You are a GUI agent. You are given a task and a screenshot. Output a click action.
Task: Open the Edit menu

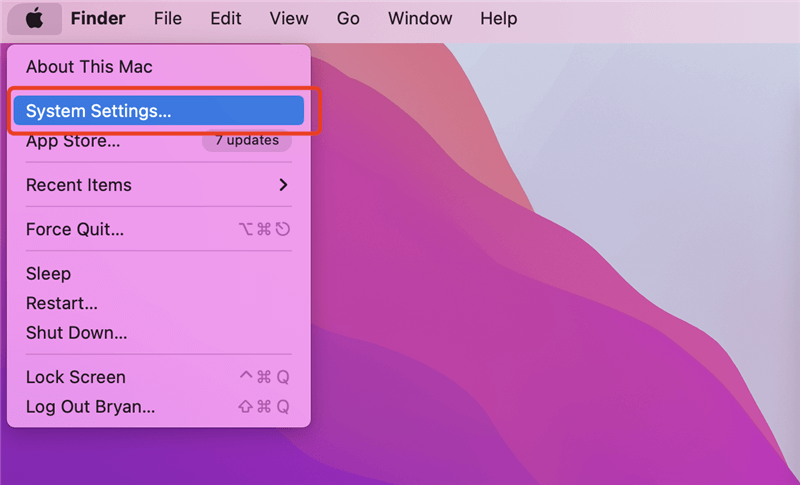pyautogui.click(x=226, y=19)
